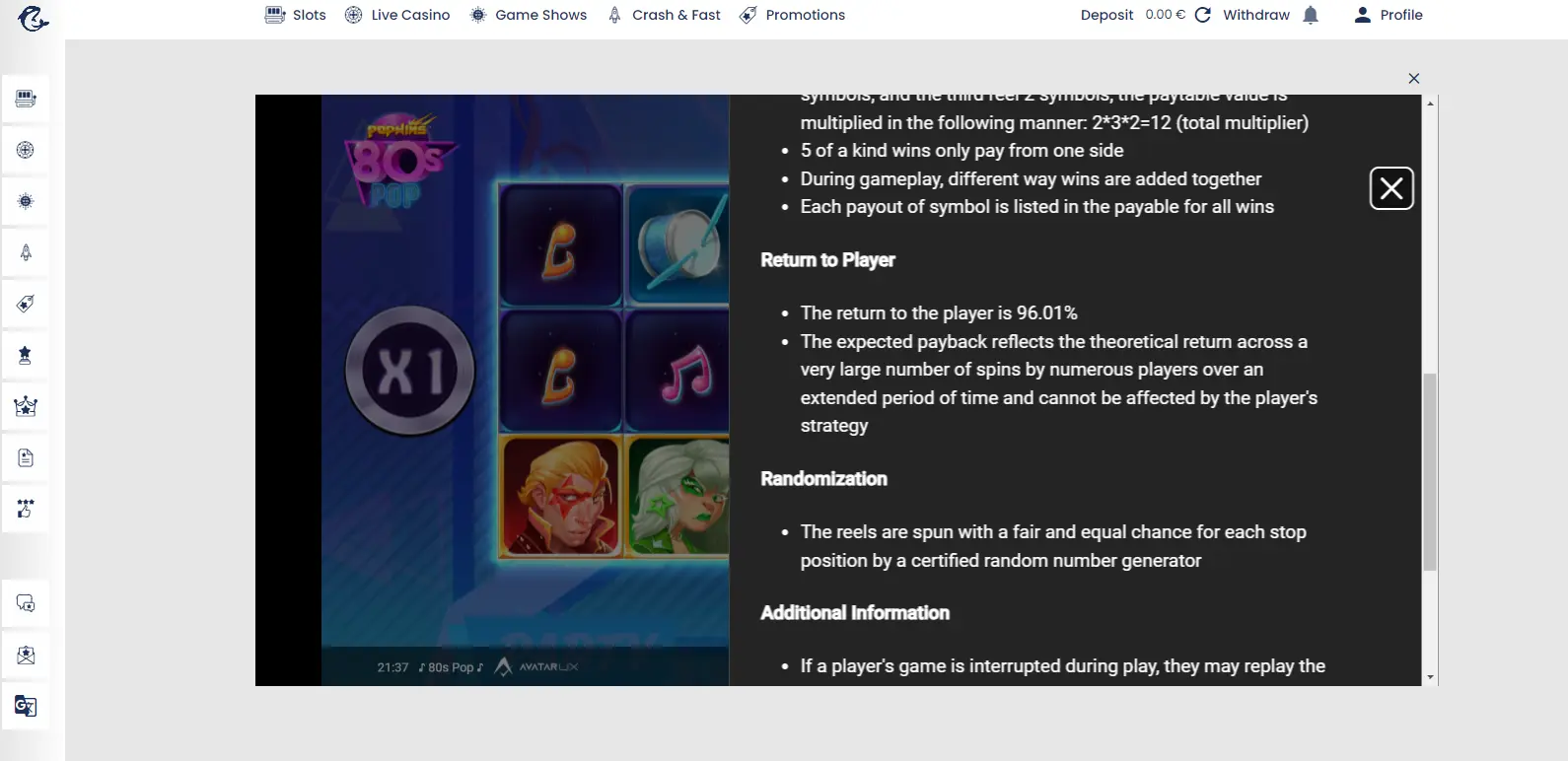The height and width of the screenshot is (761, 1568).
Task: Click the scrollbar down arrow
Action: point(1430,677)
